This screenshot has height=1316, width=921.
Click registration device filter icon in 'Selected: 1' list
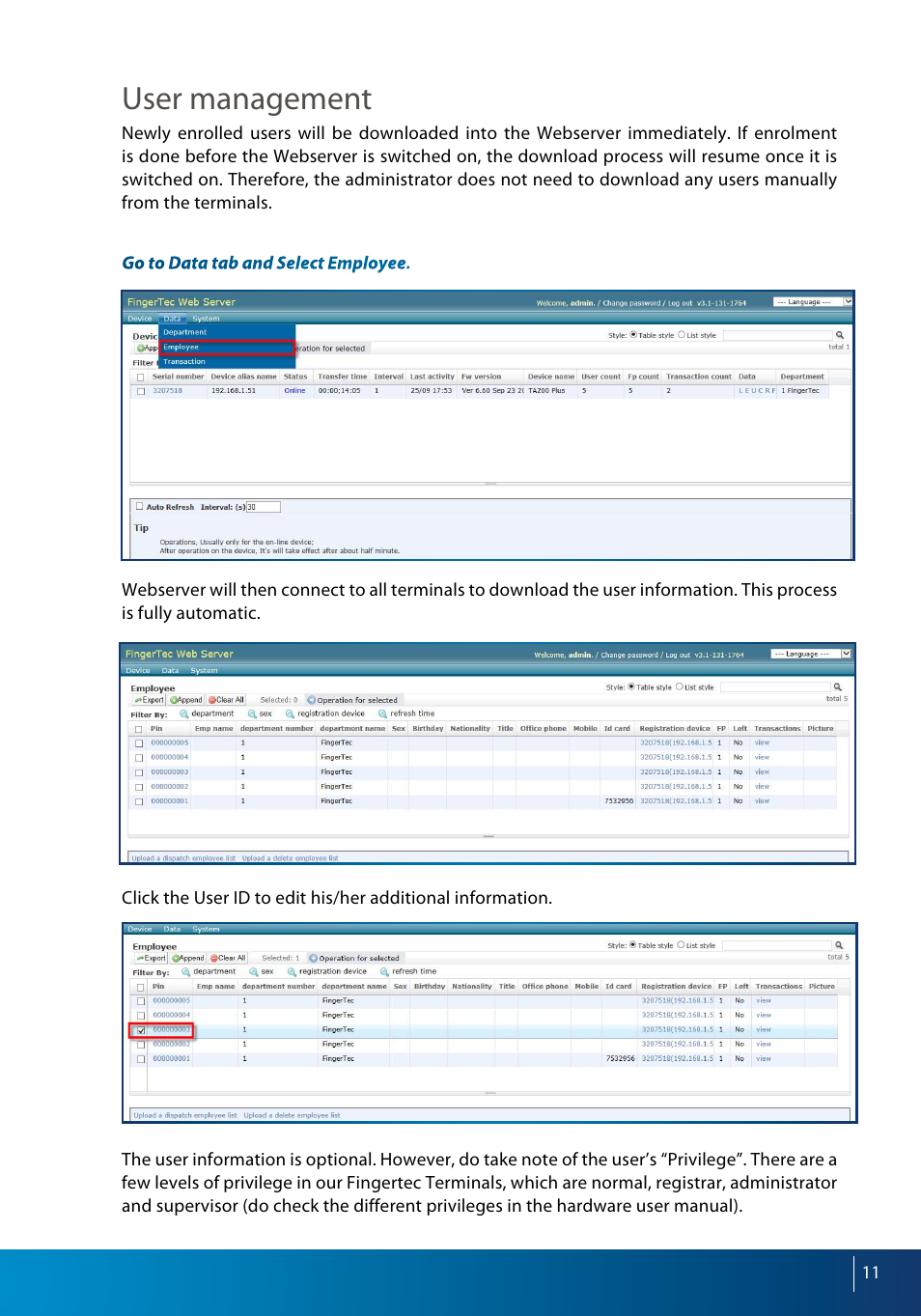click(292, 972)
